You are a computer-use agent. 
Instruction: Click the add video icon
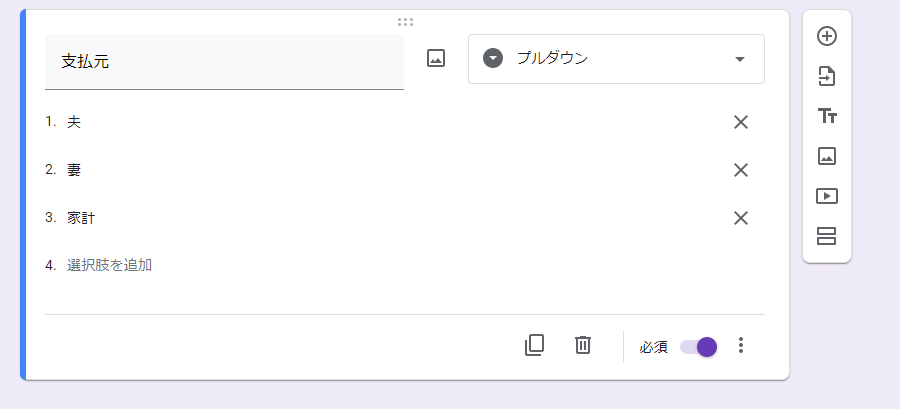(827, 196)
